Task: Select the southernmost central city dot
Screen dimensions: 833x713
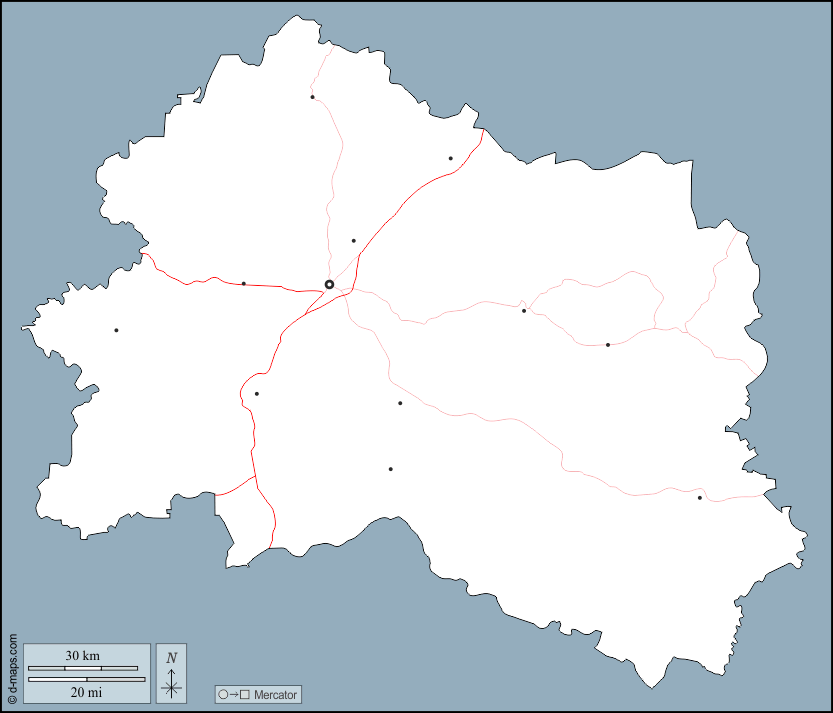Action: click(x=390, y=469)
